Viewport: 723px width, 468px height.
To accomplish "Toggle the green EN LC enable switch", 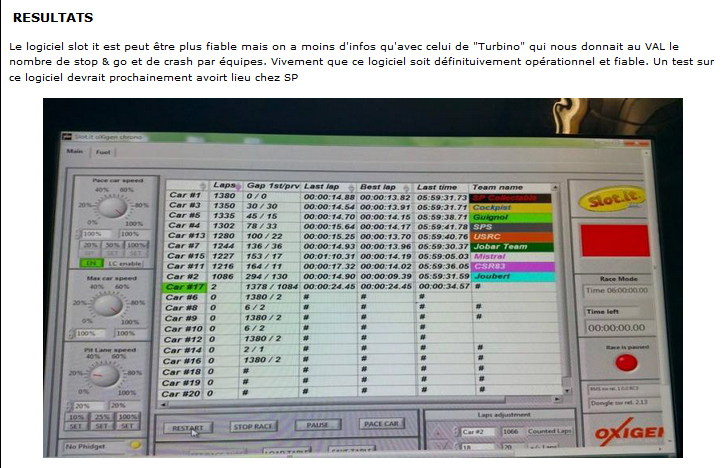I will (x=92, y=263).
